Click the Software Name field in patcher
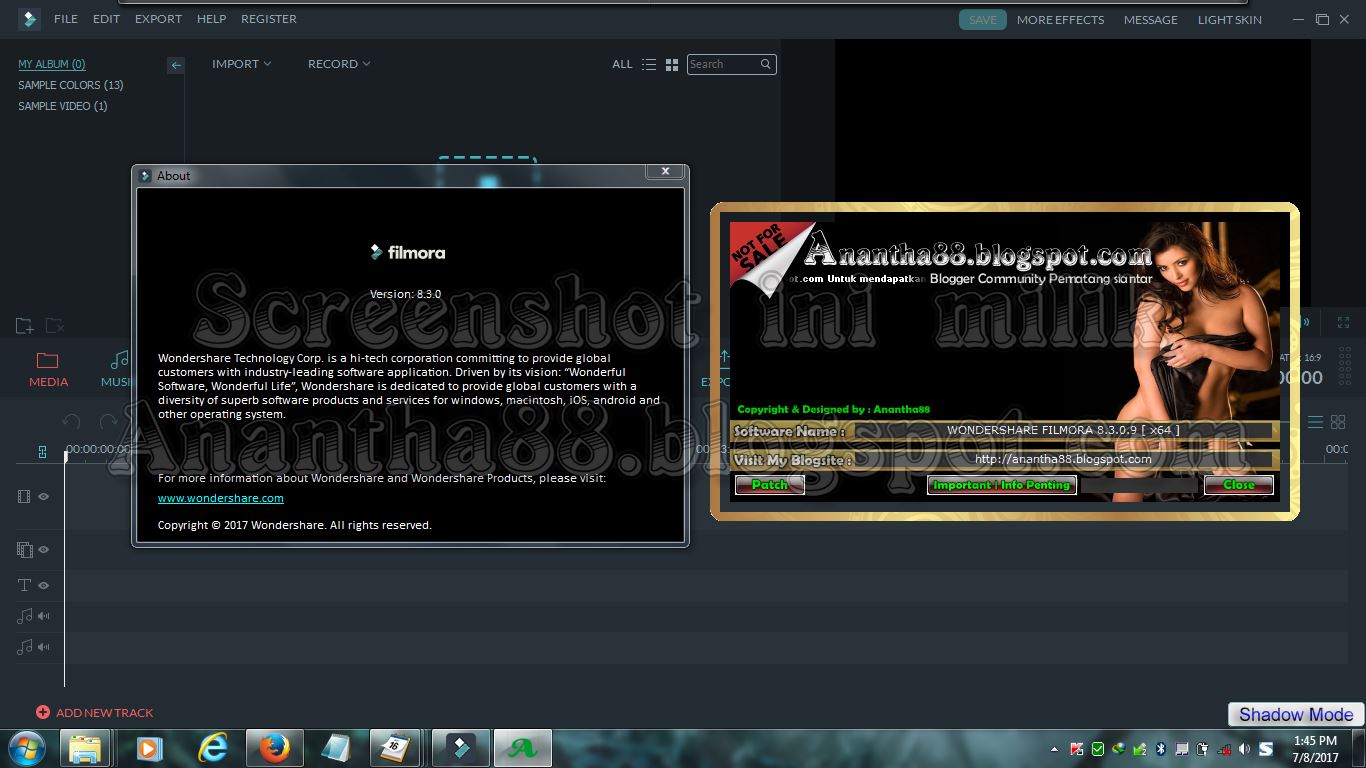 [x=1063, y=430]
